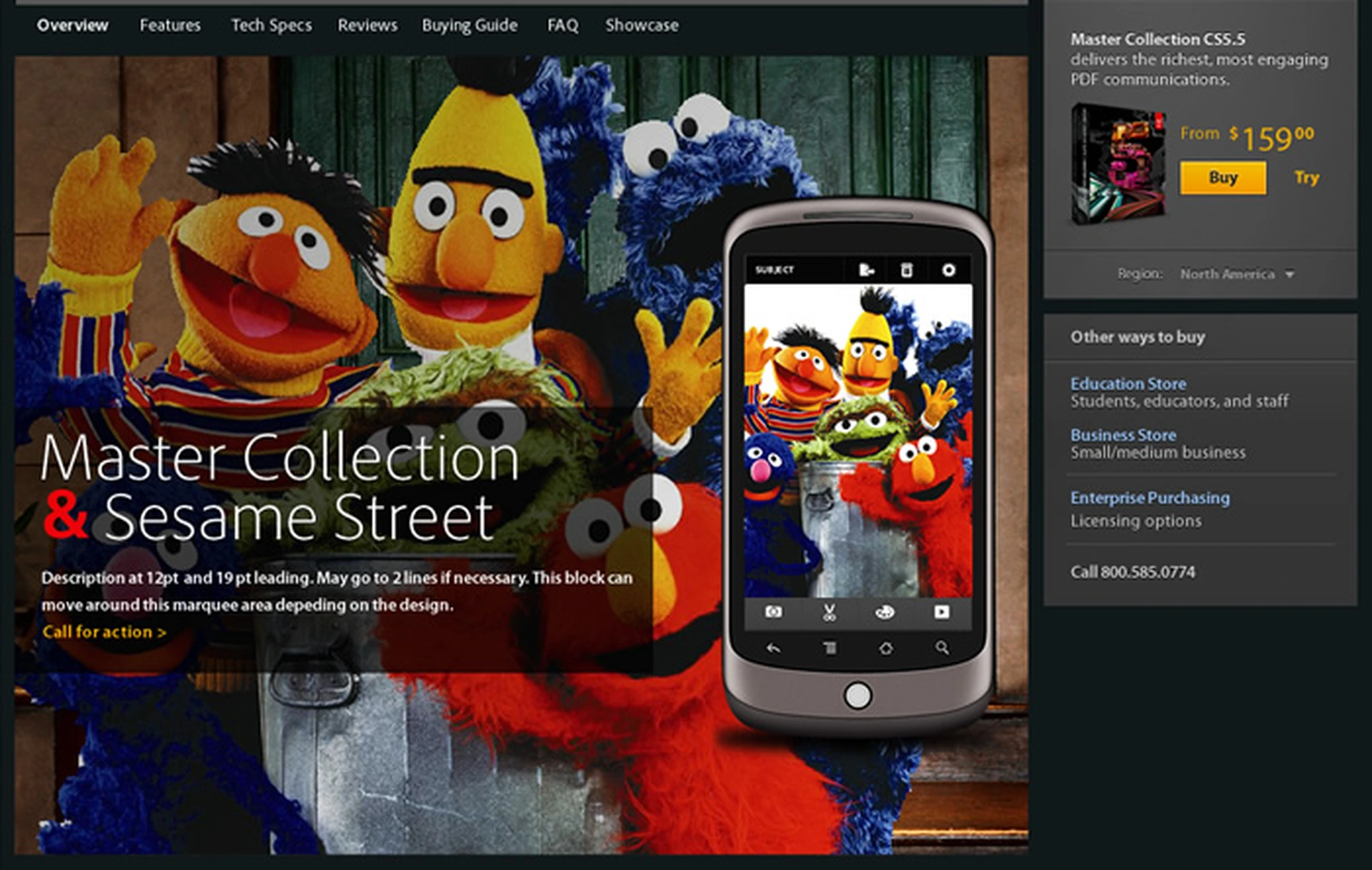
Task: Open the Overview tab
Action: pyautogui.click(x=73, y=25)
